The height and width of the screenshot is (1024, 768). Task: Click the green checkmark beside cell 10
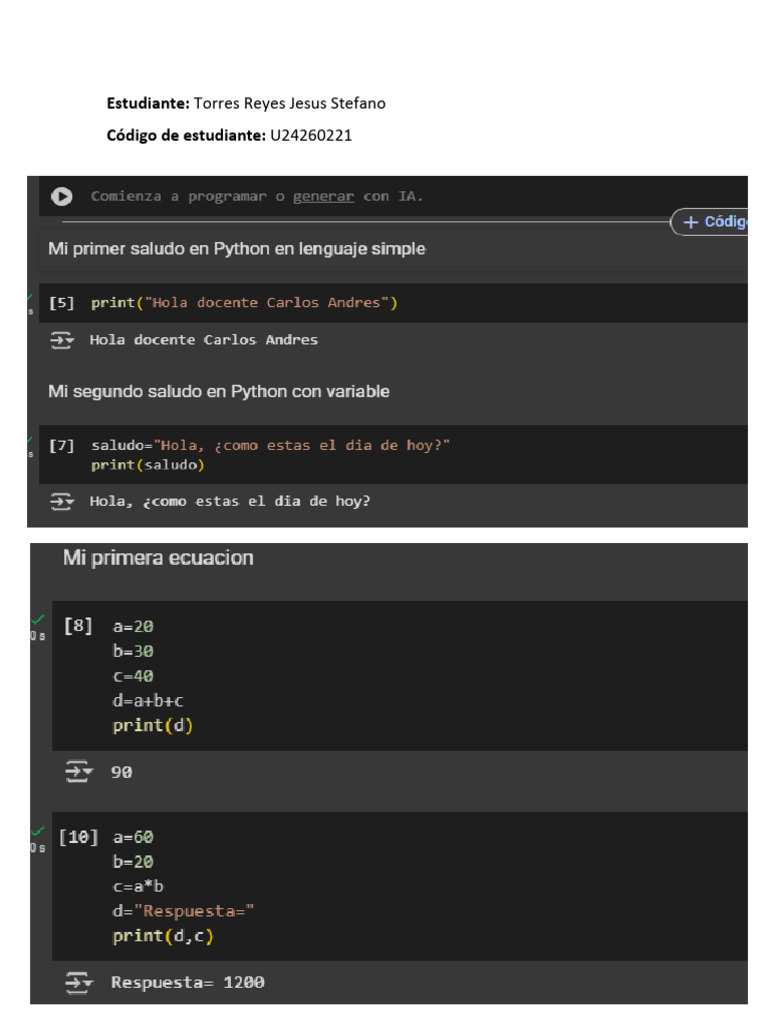pos(38,831)
